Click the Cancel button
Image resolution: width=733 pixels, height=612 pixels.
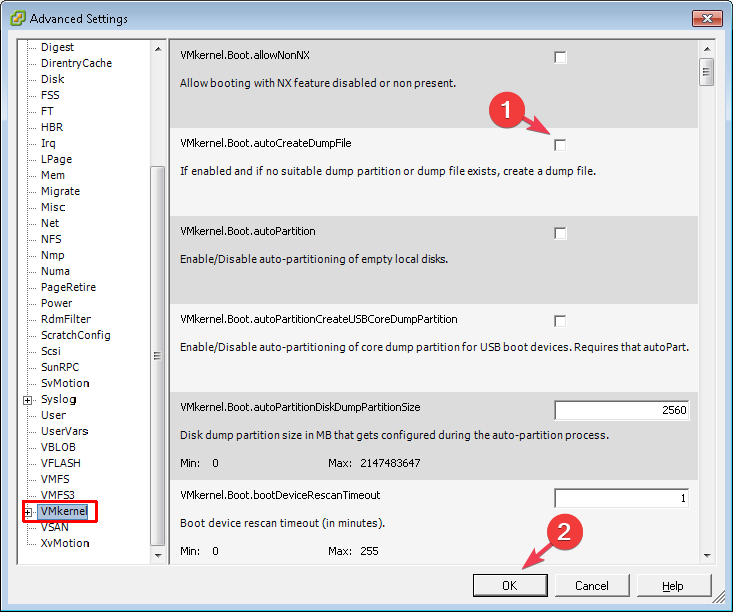(x=592, y=585)
